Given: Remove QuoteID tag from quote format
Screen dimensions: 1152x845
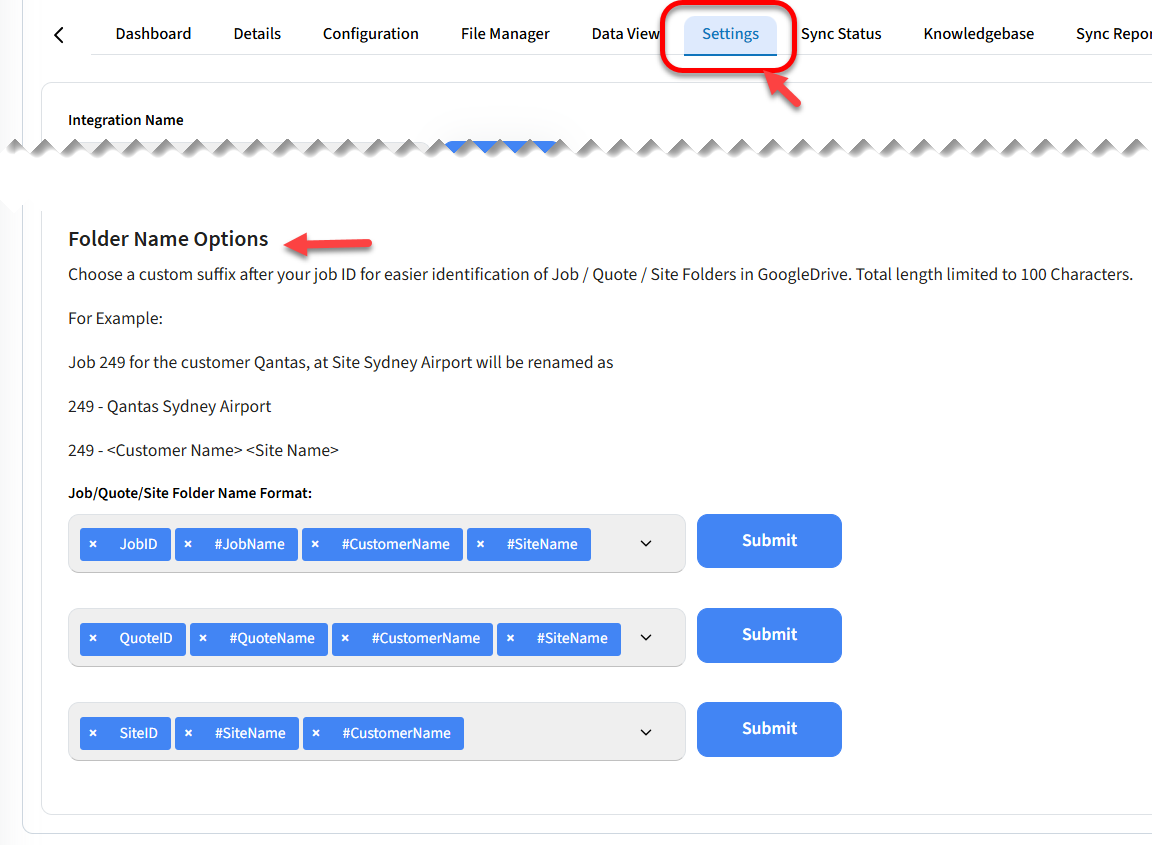Looking at the screenshot, I should coord(93,638).
